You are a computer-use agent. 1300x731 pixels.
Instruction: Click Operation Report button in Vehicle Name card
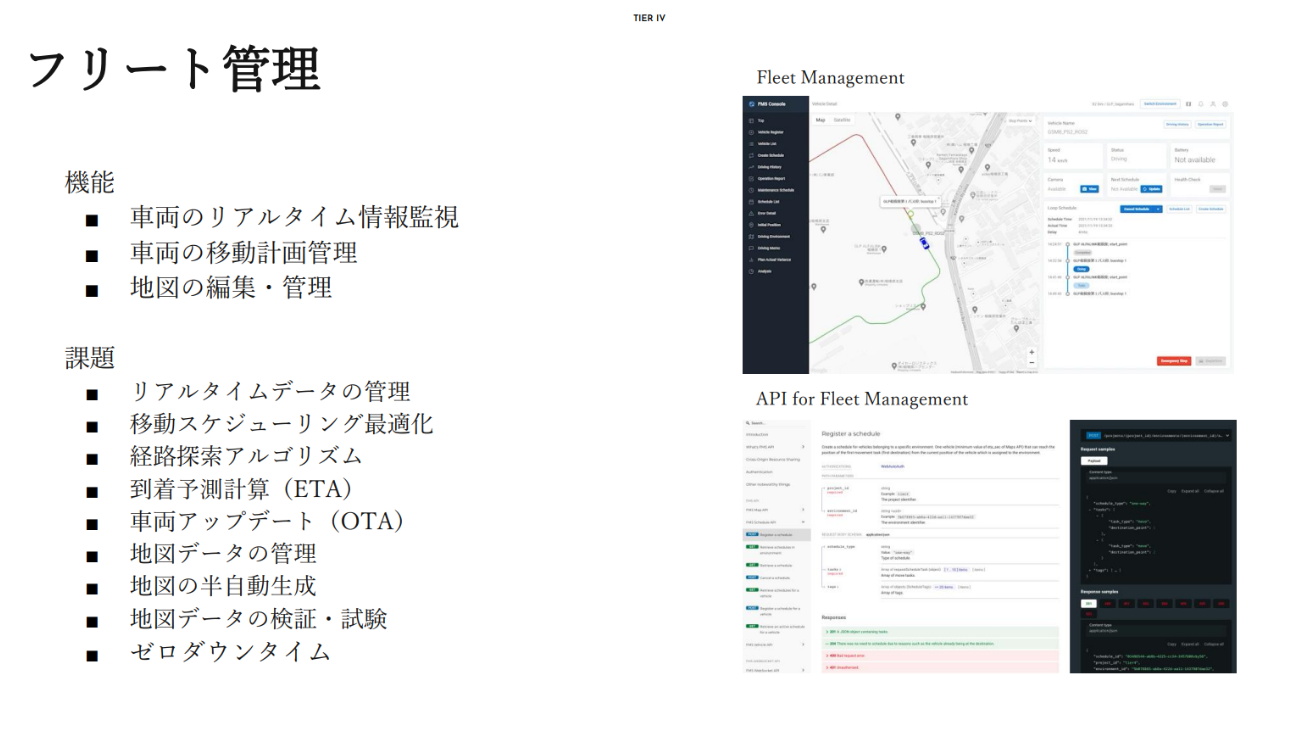1210,124
